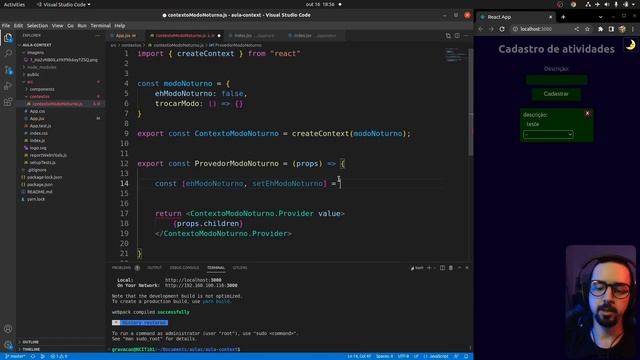Screen dimensions: 640x360
Task: Switch to the DEBUG CONSOLE tab
Action: pos(184,268)
